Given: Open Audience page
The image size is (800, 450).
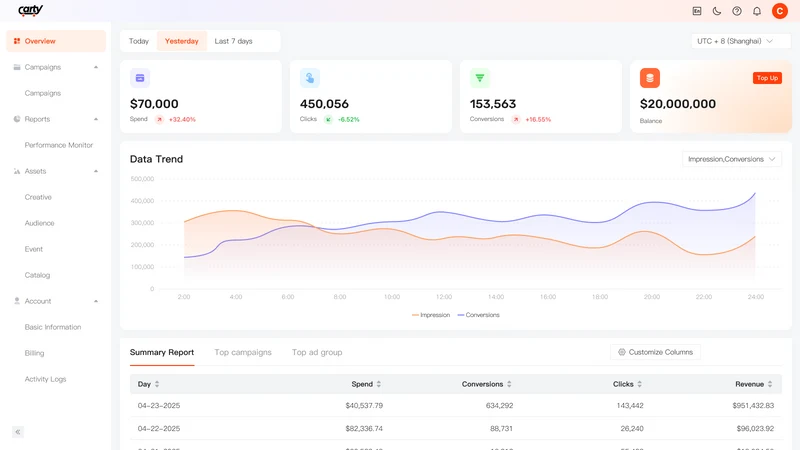Looking at the screenshot, I should [x=39, y=223].
